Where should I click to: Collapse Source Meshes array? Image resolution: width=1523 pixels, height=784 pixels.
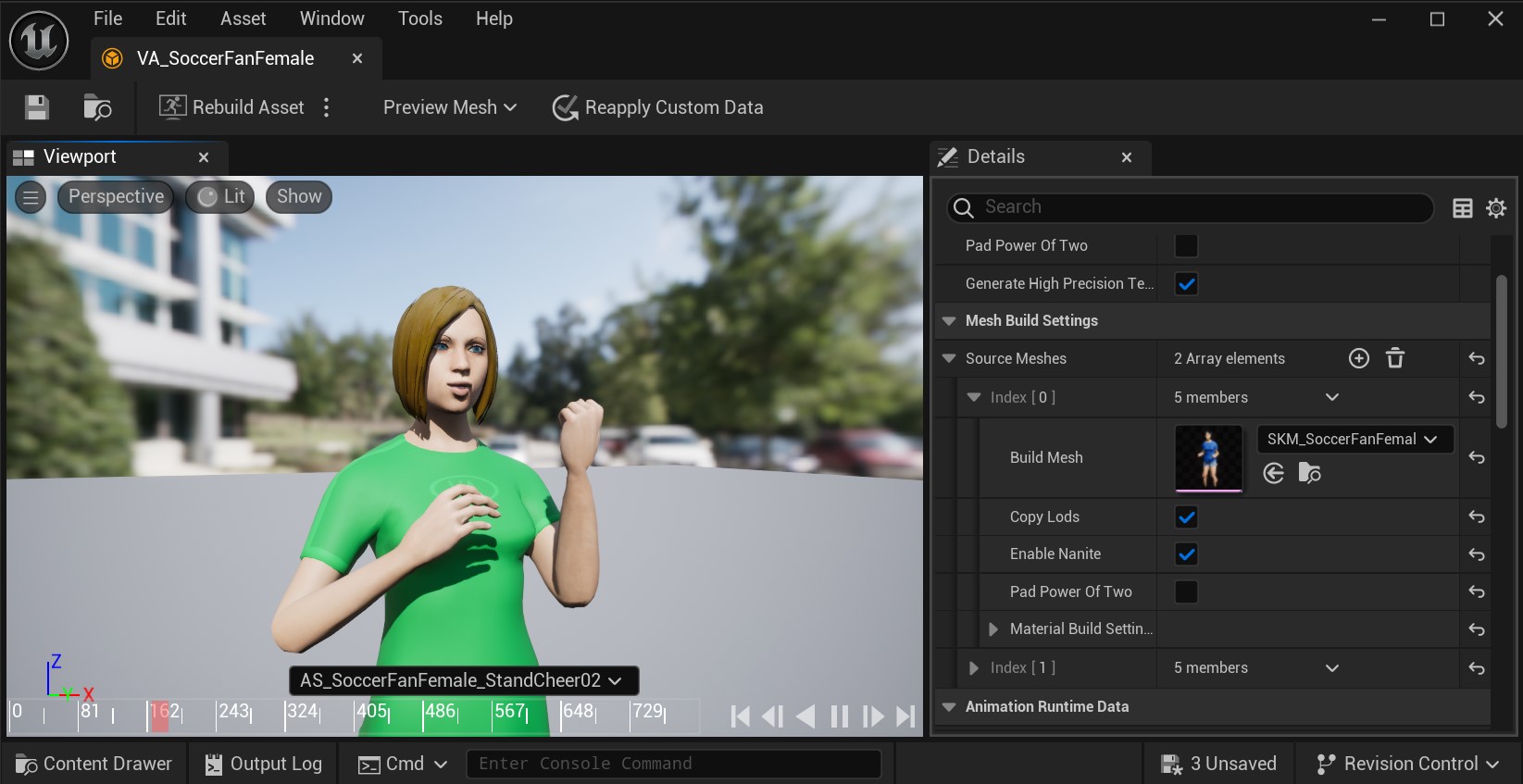coord(949,358)
